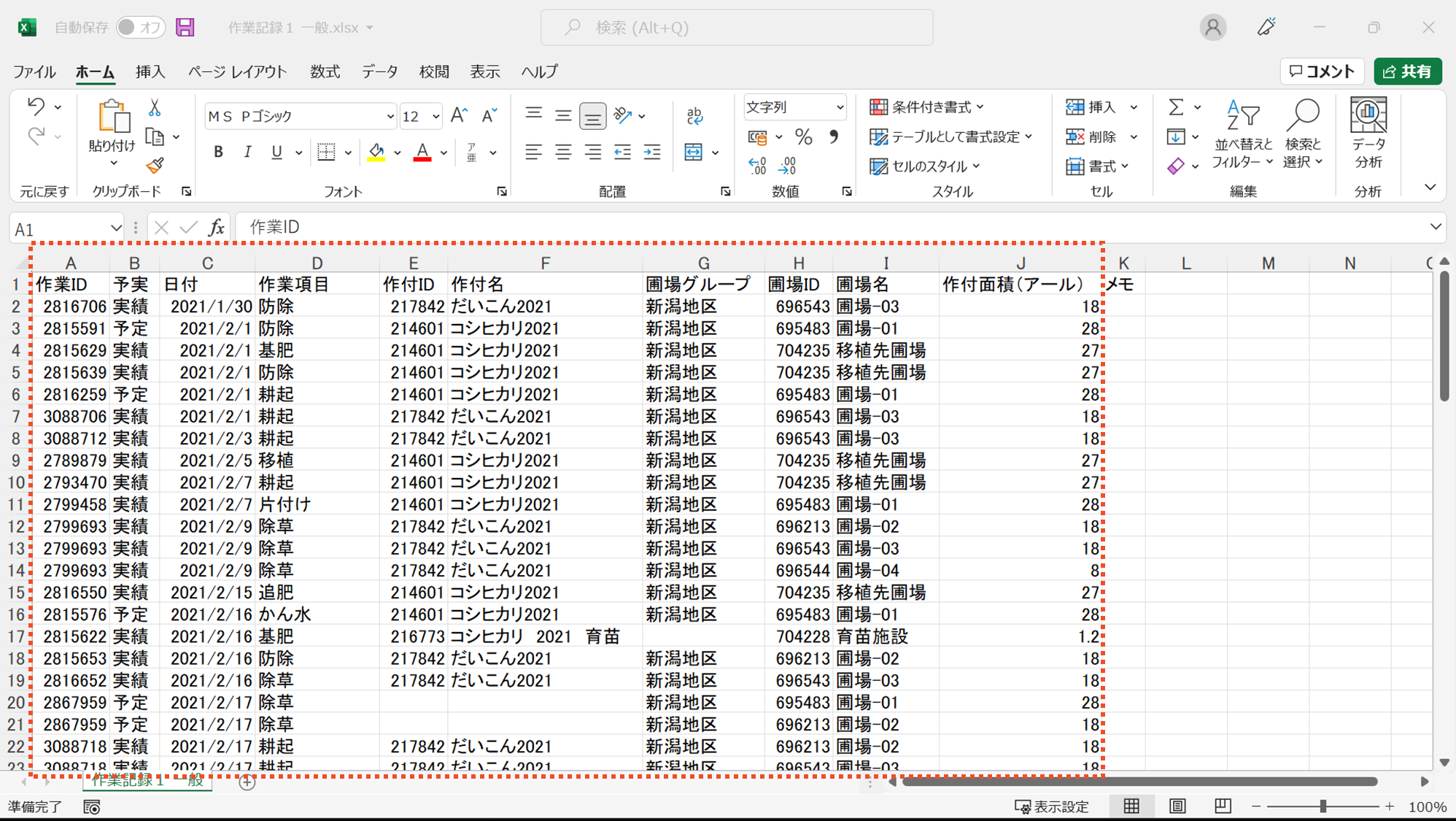Click the Merge and Center icon

click(693, 152)
